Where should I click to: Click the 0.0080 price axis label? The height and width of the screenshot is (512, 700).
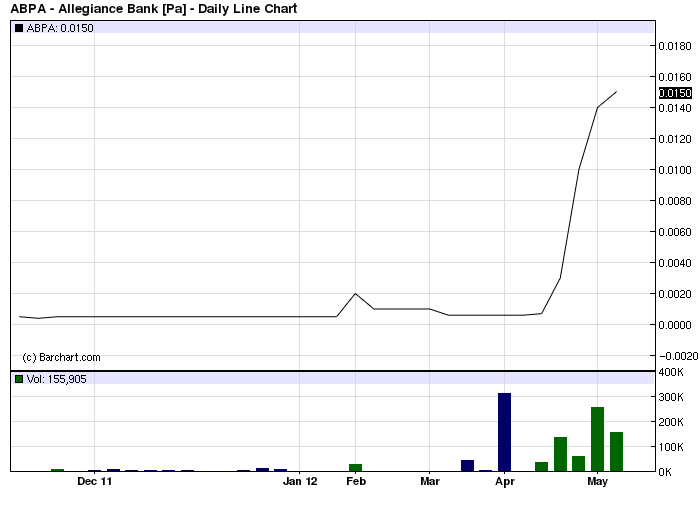point(675,201)
